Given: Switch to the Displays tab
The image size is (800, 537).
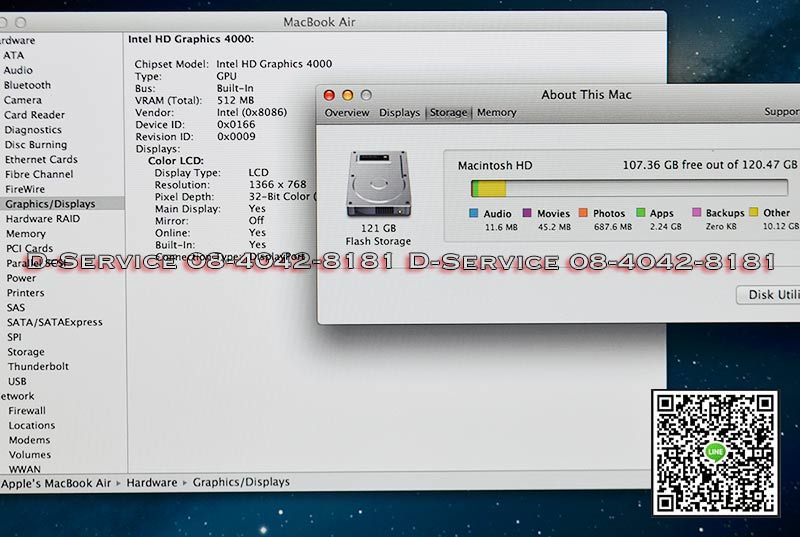Looking at the screenshot, I should click(x=399, y=113).
